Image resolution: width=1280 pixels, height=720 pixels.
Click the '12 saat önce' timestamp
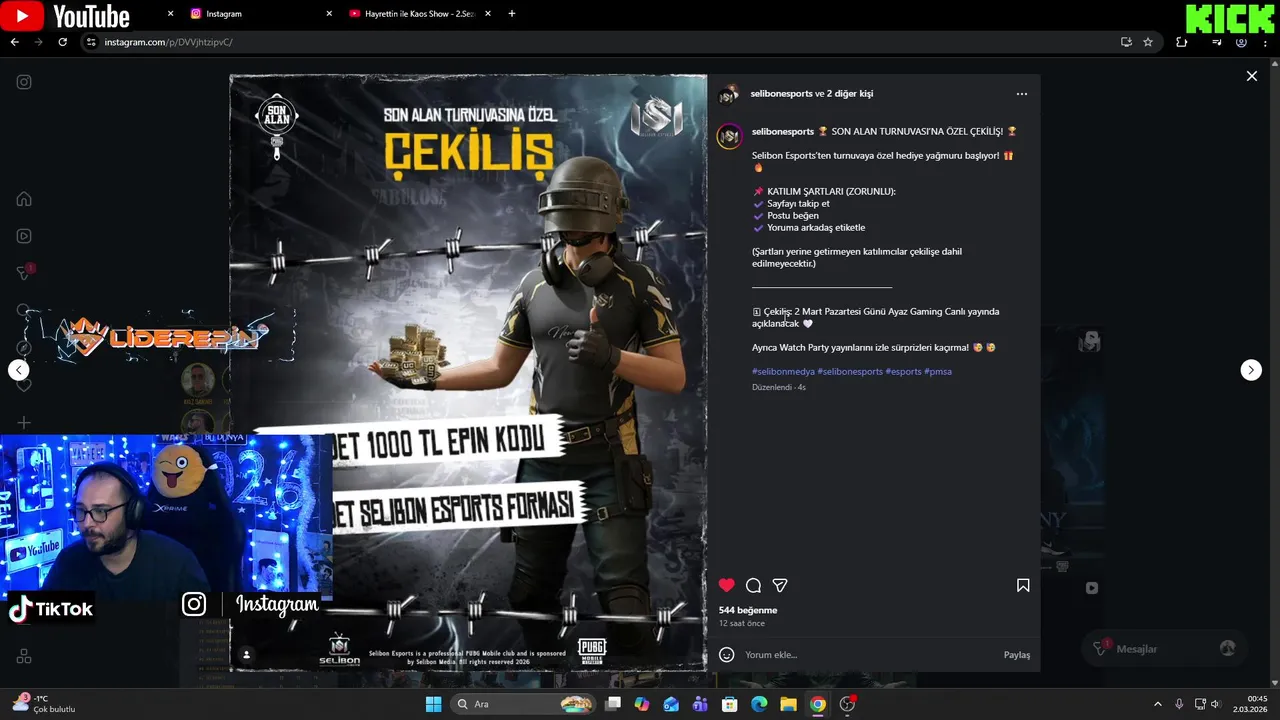coord(742,623)
